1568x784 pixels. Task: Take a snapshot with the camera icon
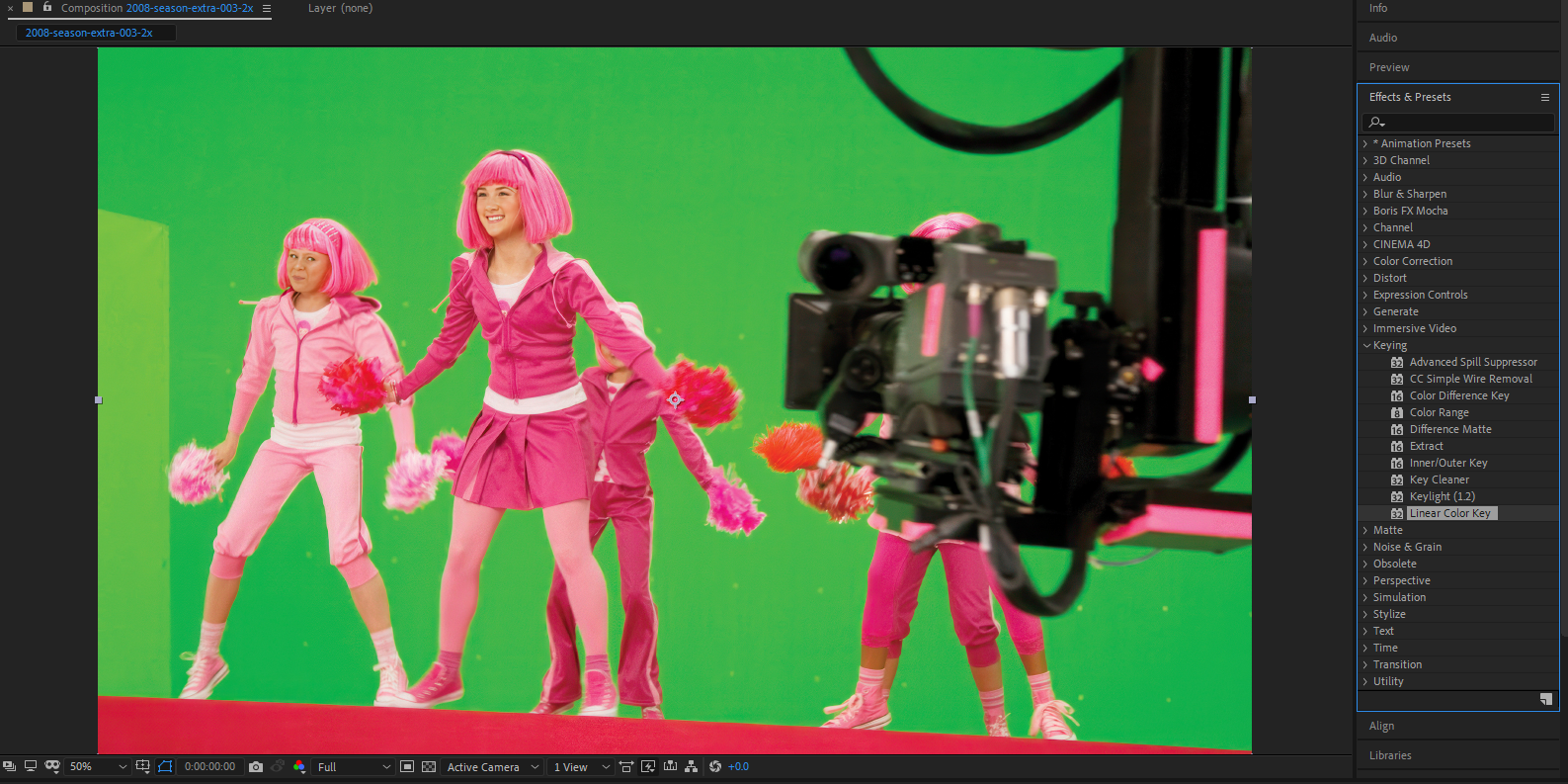tap(256, 767)
